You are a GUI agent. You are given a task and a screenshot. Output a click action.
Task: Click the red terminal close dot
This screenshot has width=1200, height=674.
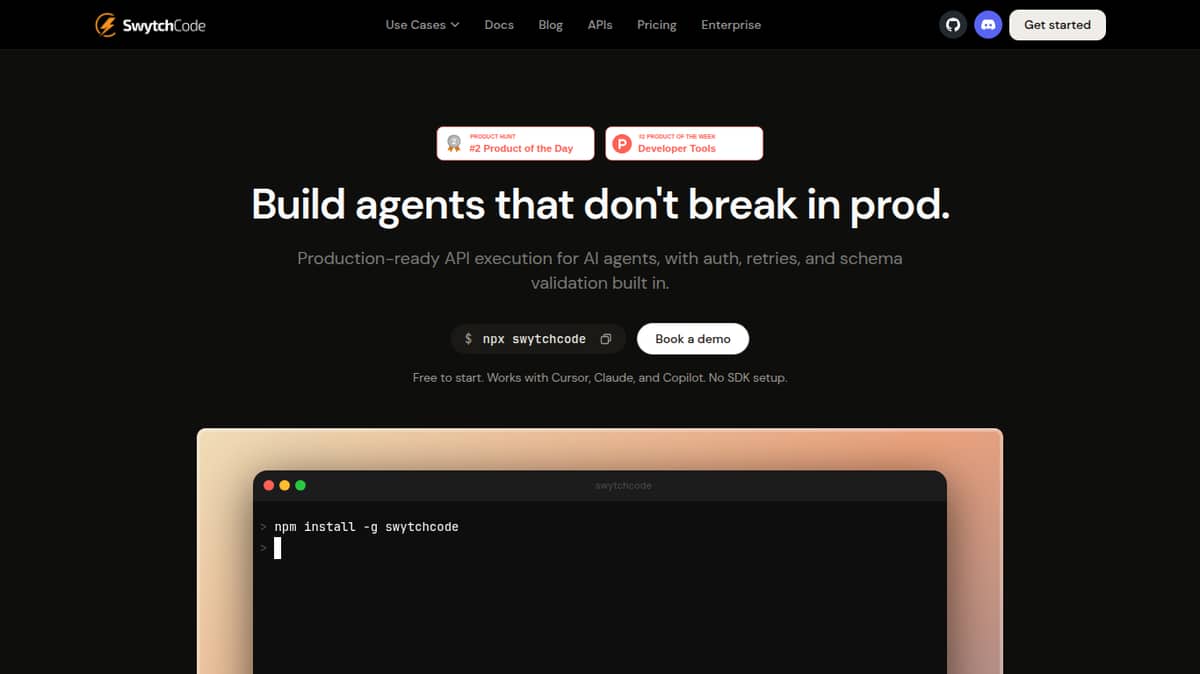point(268,485)
